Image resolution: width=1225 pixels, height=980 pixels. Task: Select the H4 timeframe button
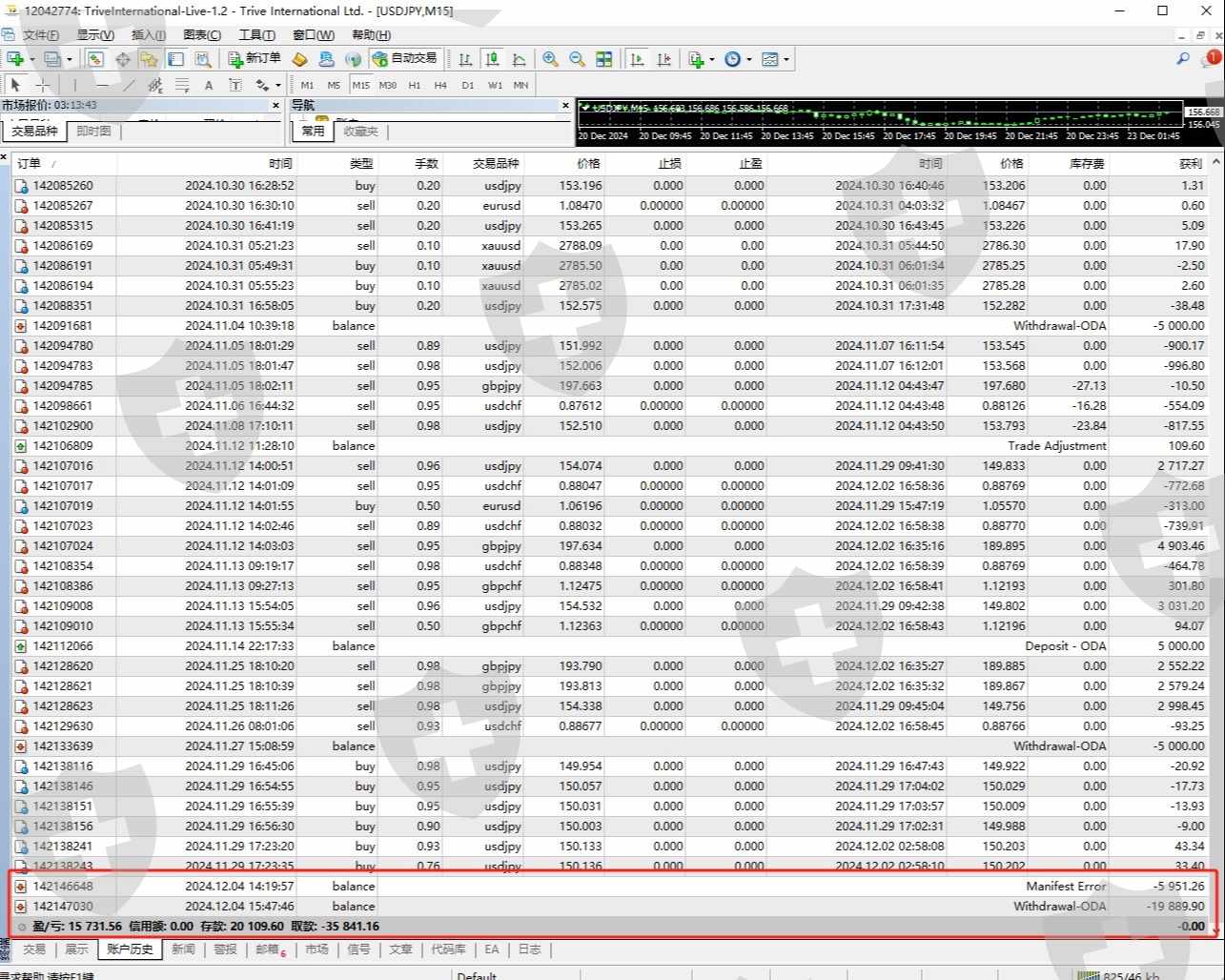440,85
